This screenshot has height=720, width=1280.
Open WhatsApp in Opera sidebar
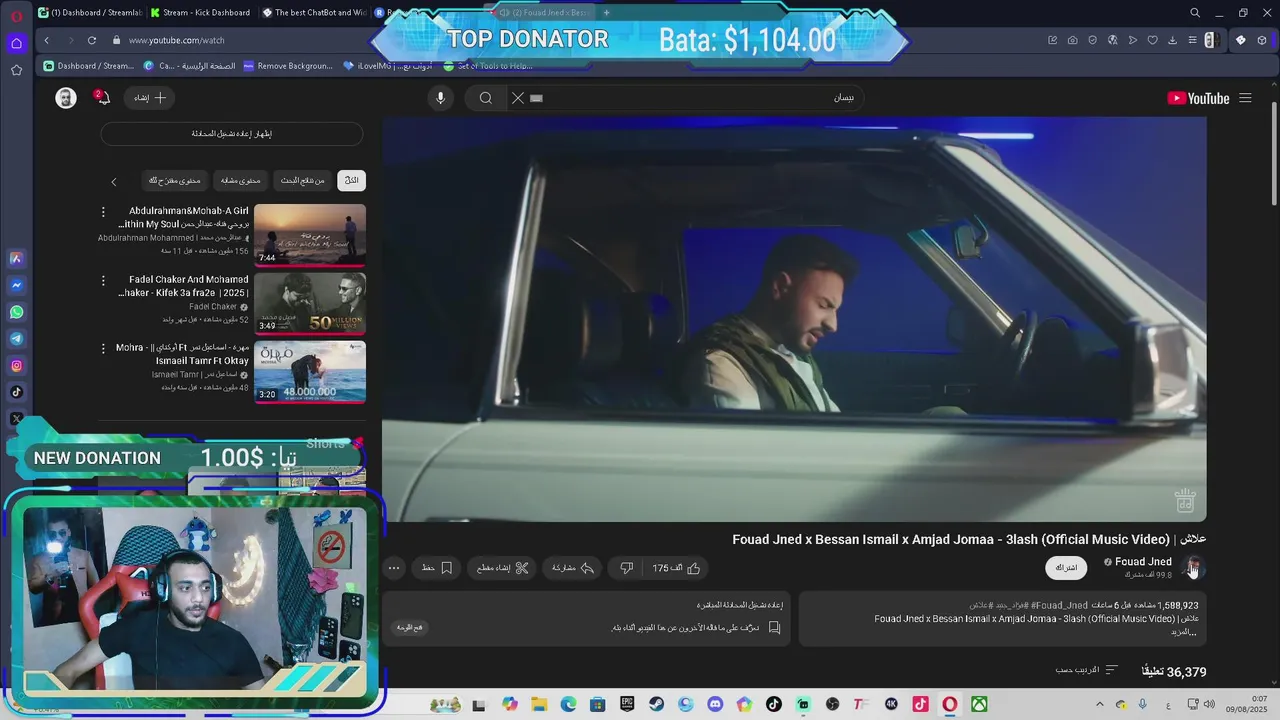click(16, 312)
